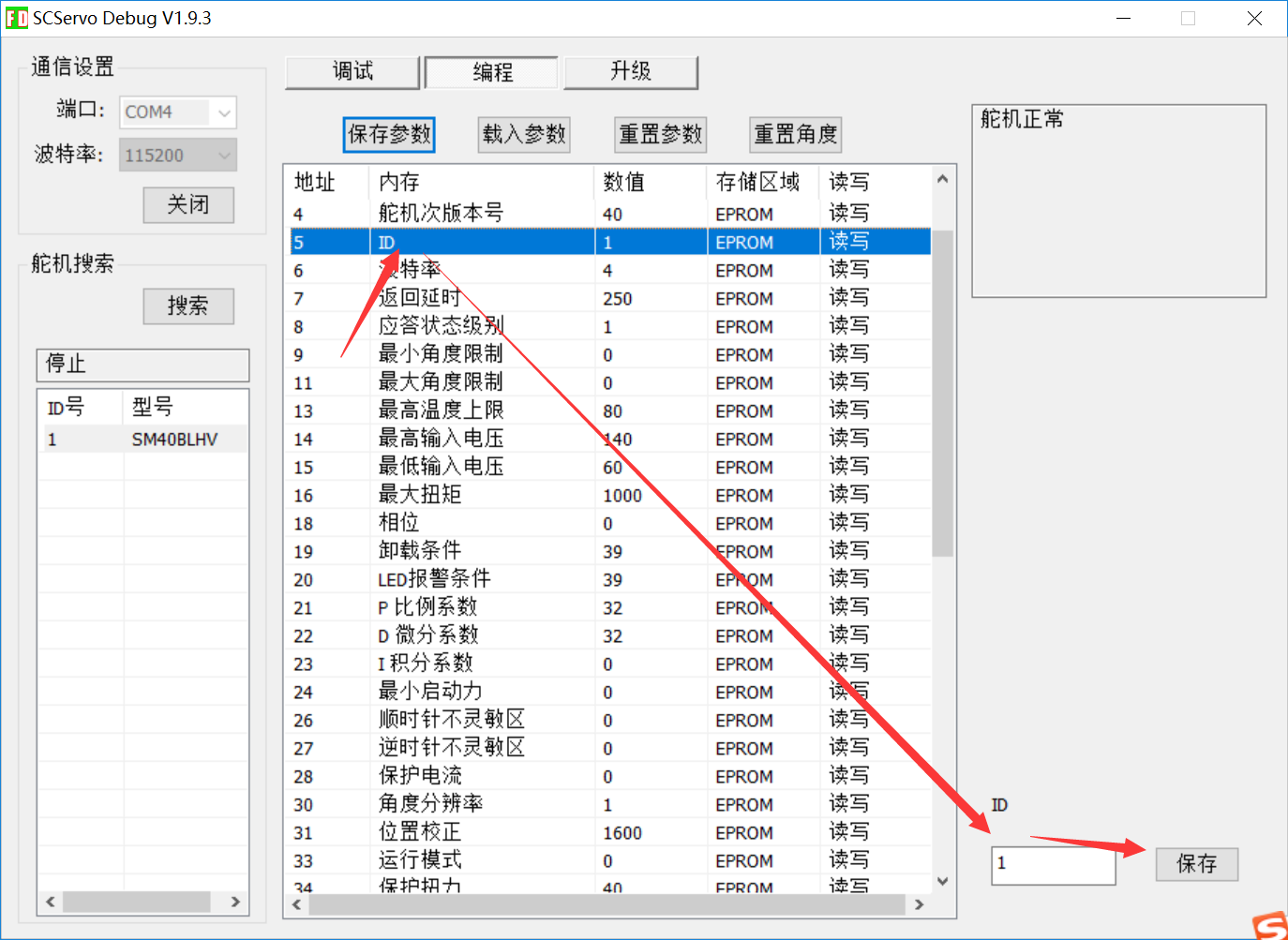Click the Sogou input method icon
Screen dimensions: 1288x940
click(1271, 925)
